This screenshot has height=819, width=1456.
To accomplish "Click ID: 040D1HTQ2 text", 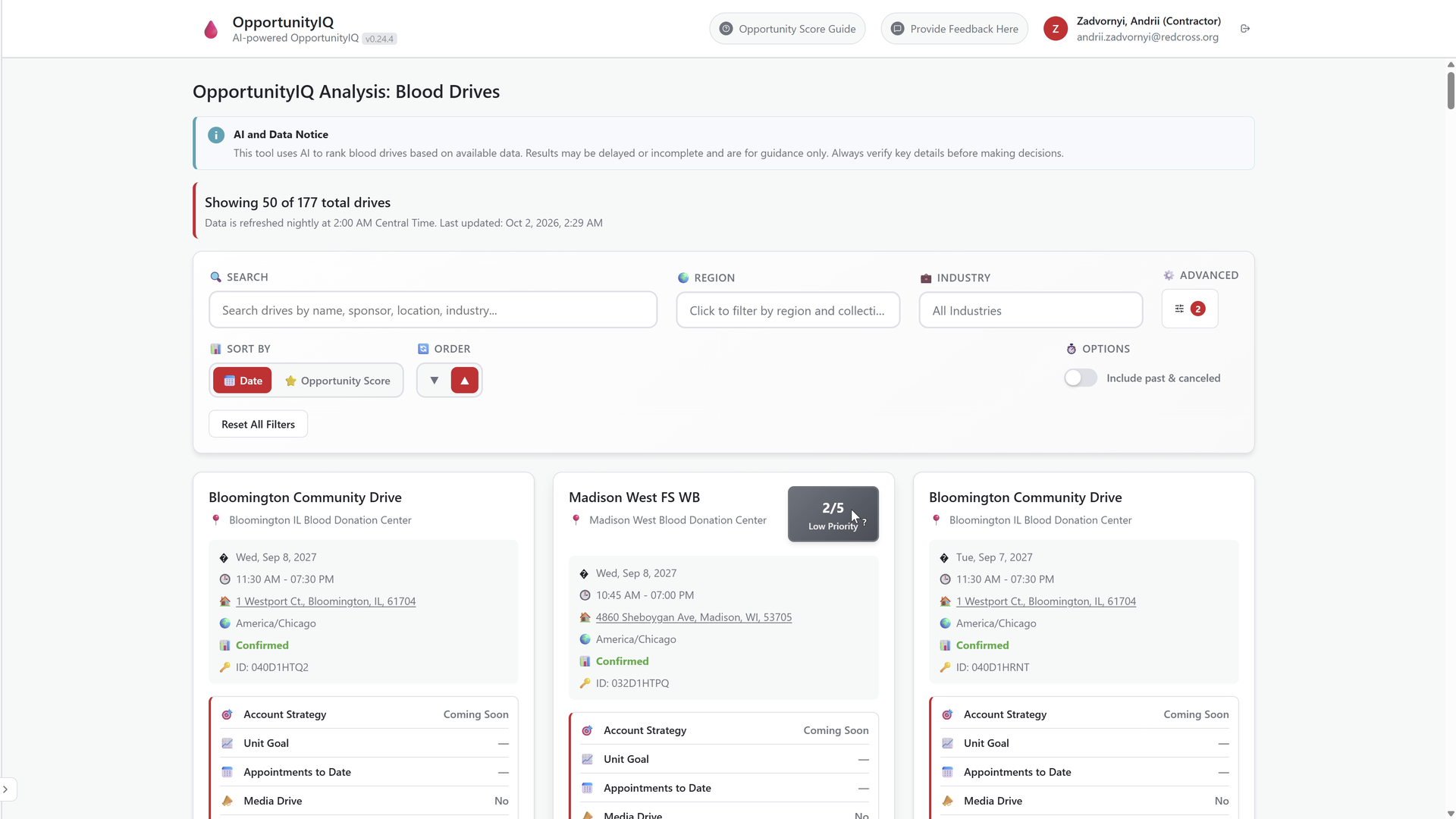I will 271,667.
